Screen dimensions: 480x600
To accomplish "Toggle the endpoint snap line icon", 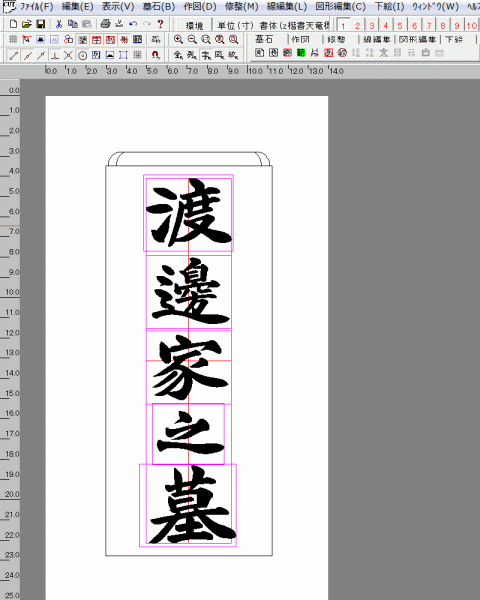I will (x=13, y=55).
